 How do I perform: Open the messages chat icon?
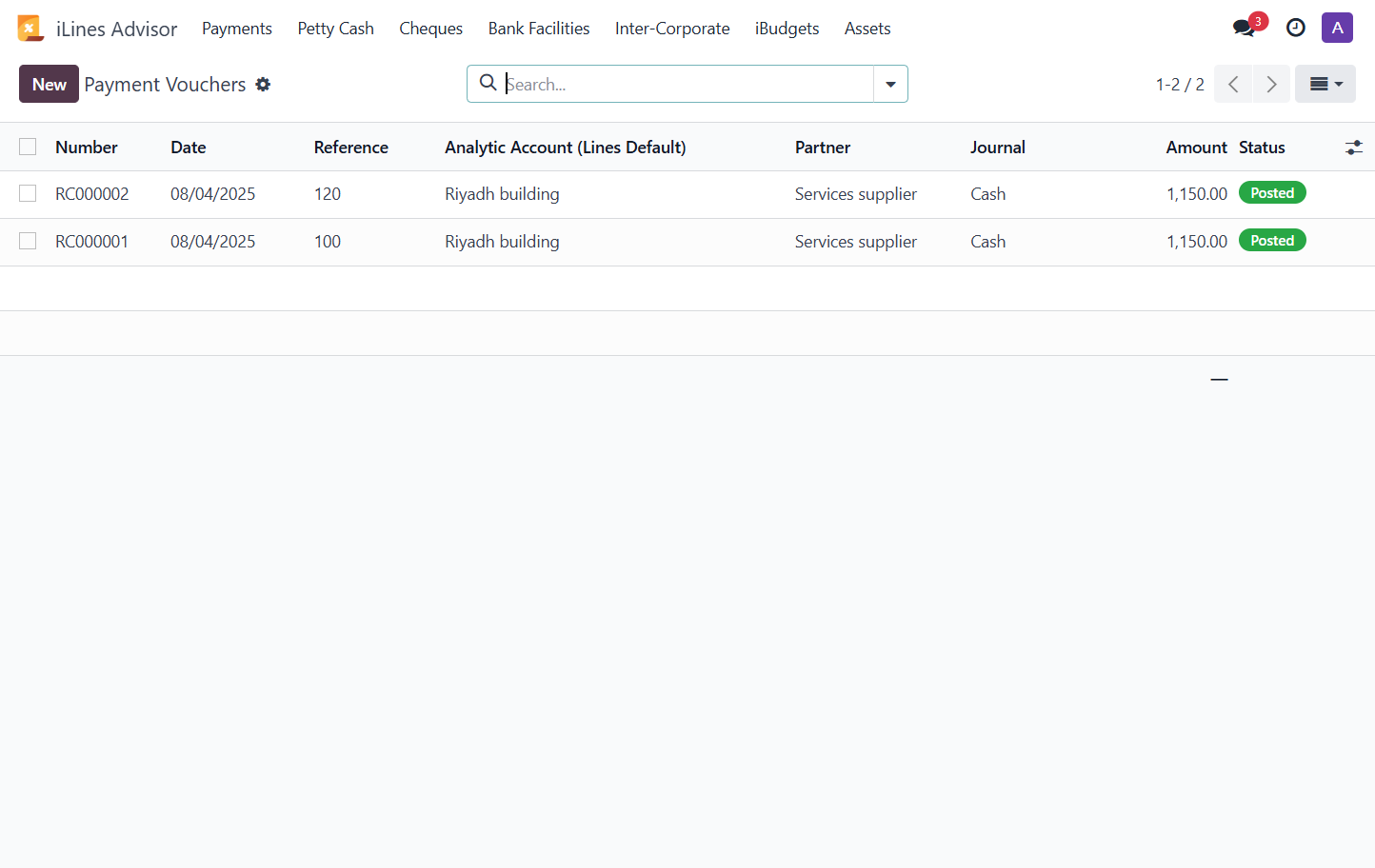tap(1244, 29)
